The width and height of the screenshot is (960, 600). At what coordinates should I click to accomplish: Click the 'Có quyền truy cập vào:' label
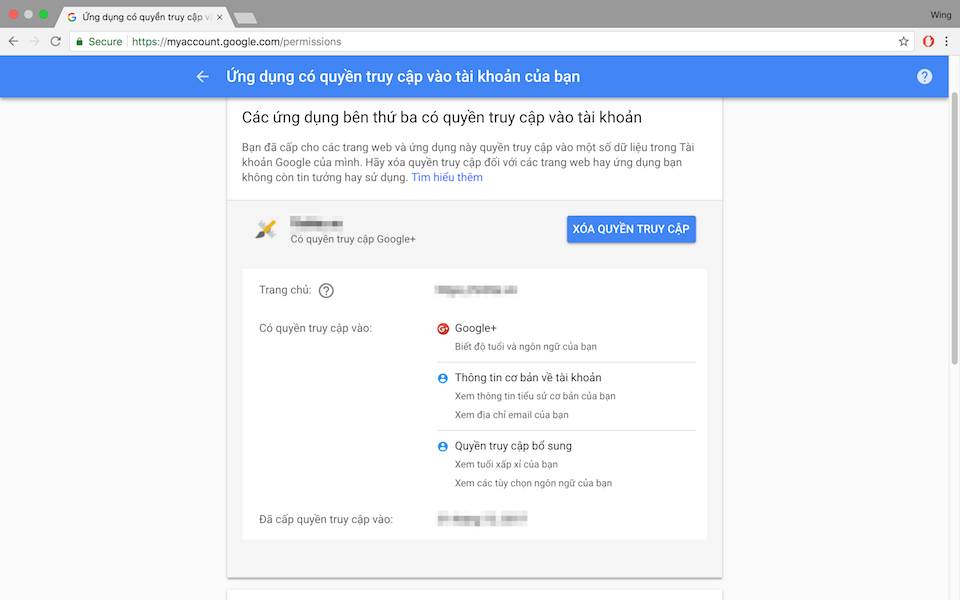tap(315, 328)
